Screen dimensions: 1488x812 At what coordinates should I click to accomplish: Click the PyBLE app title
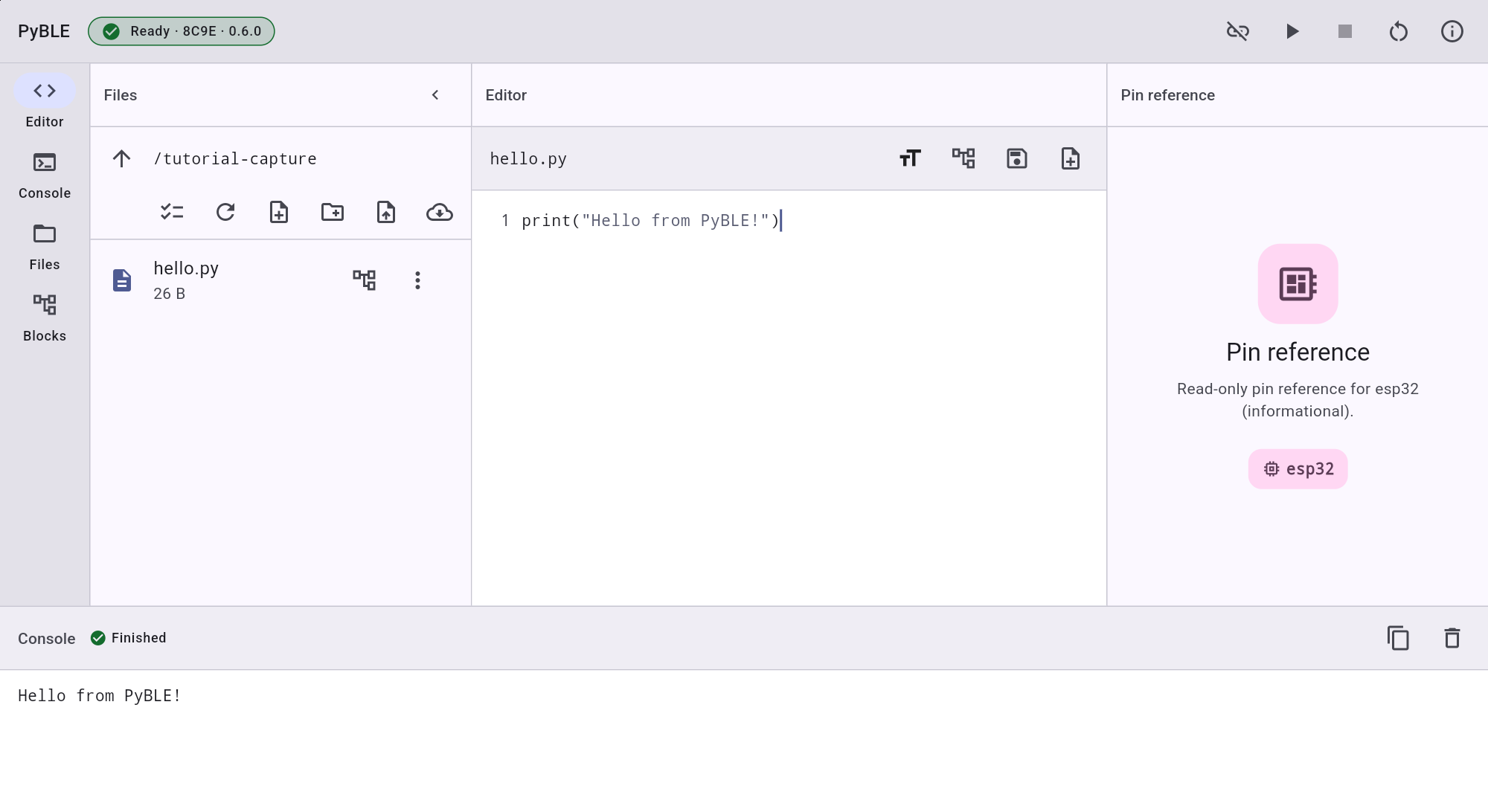point(44,31)
